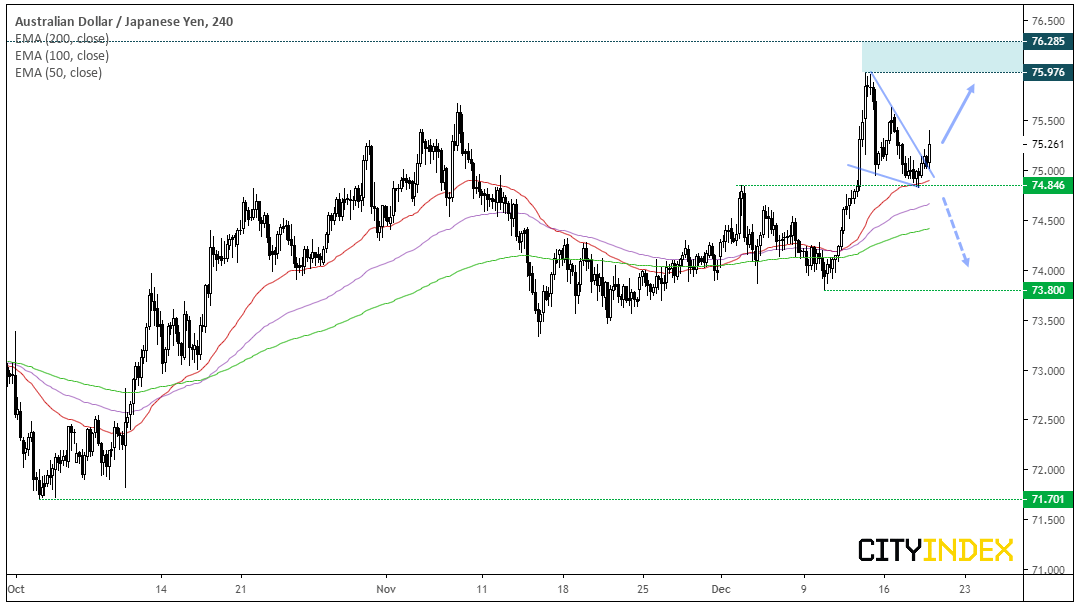
Task: Click the EMA (100, close) indicator label
Action: [x=62, y=56]
